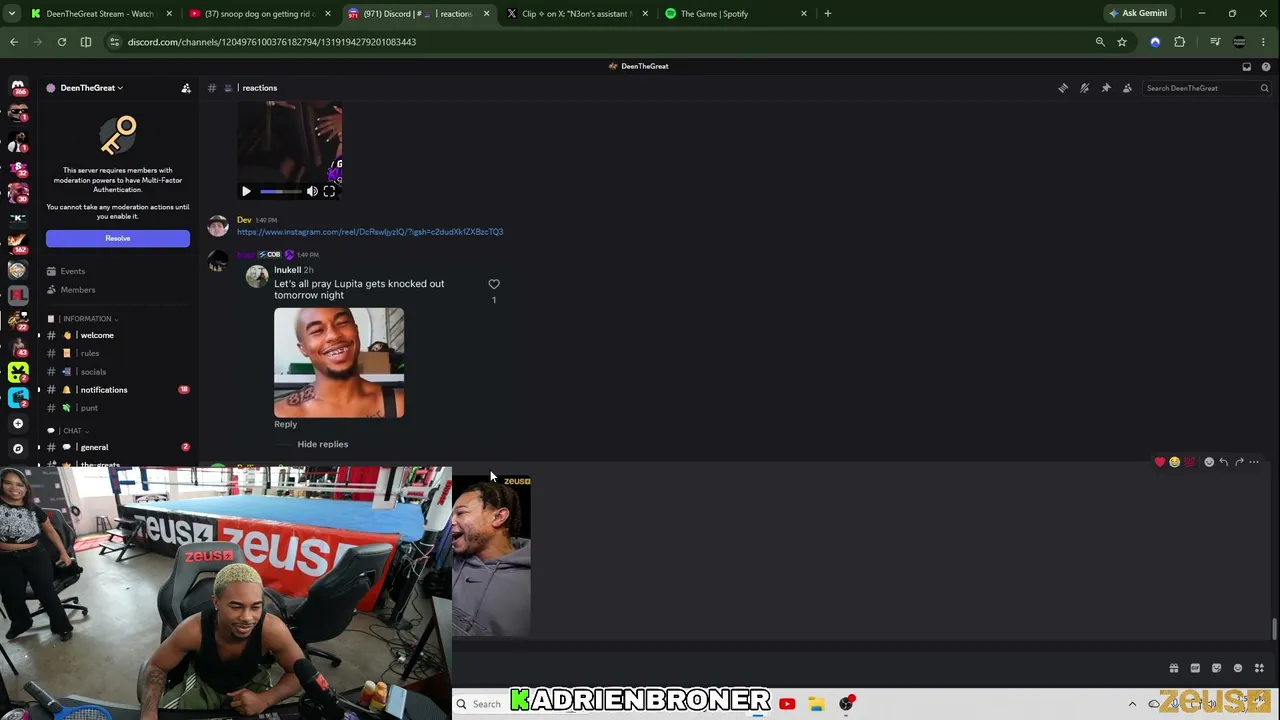Screen dimensions: 1280x720
Task: React with the laughing crying emoji
Action: click(x=1175, y=462)
